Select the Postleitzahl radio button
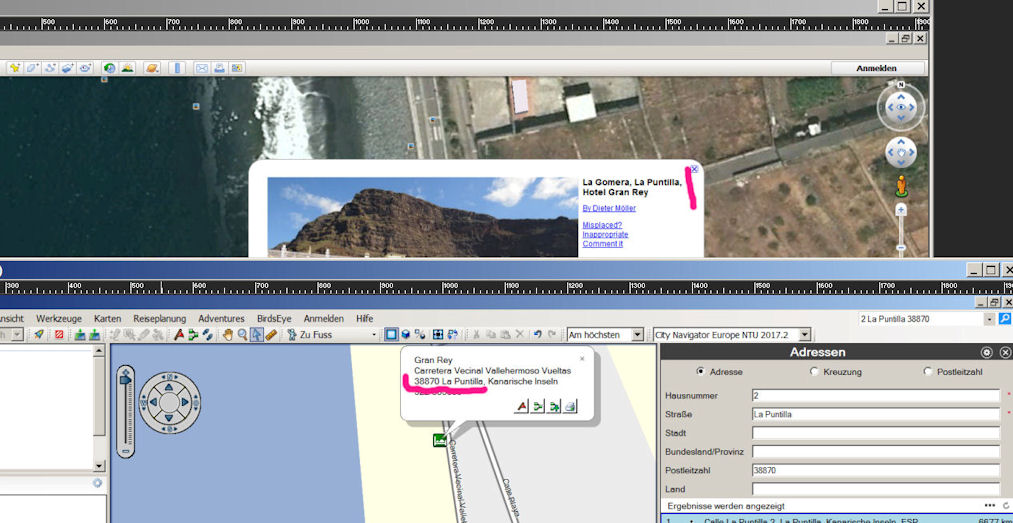This screenshot has width=1013, height=523. click(x=928, y=372)
